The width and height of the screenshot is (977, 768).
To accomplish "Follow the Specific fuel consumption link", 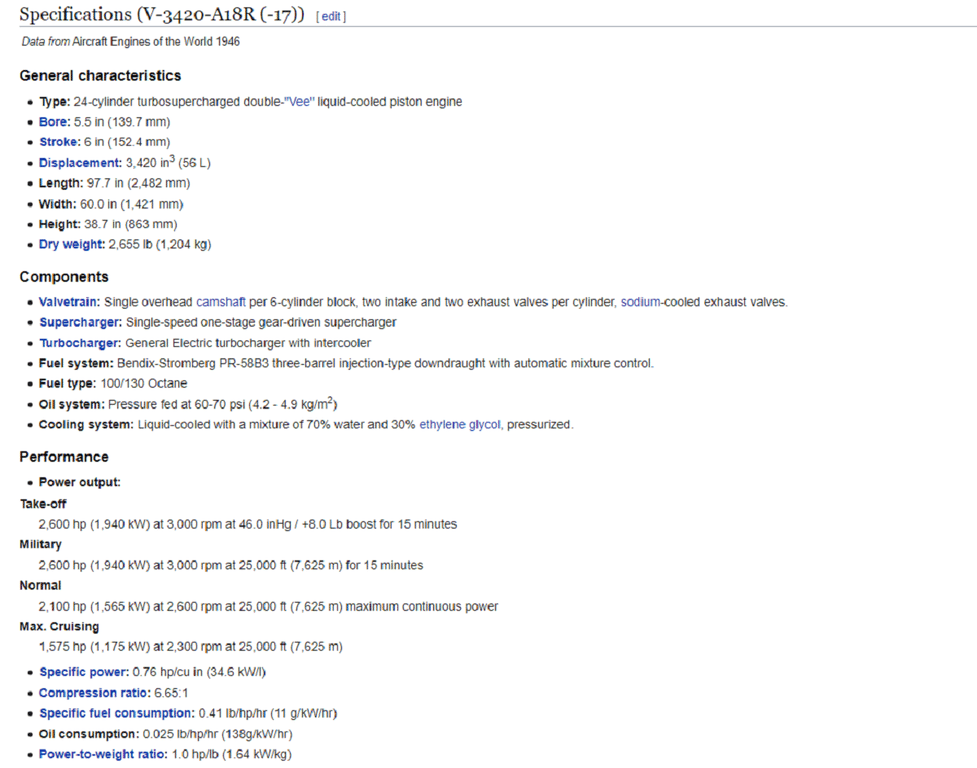I will click(115, 713).
